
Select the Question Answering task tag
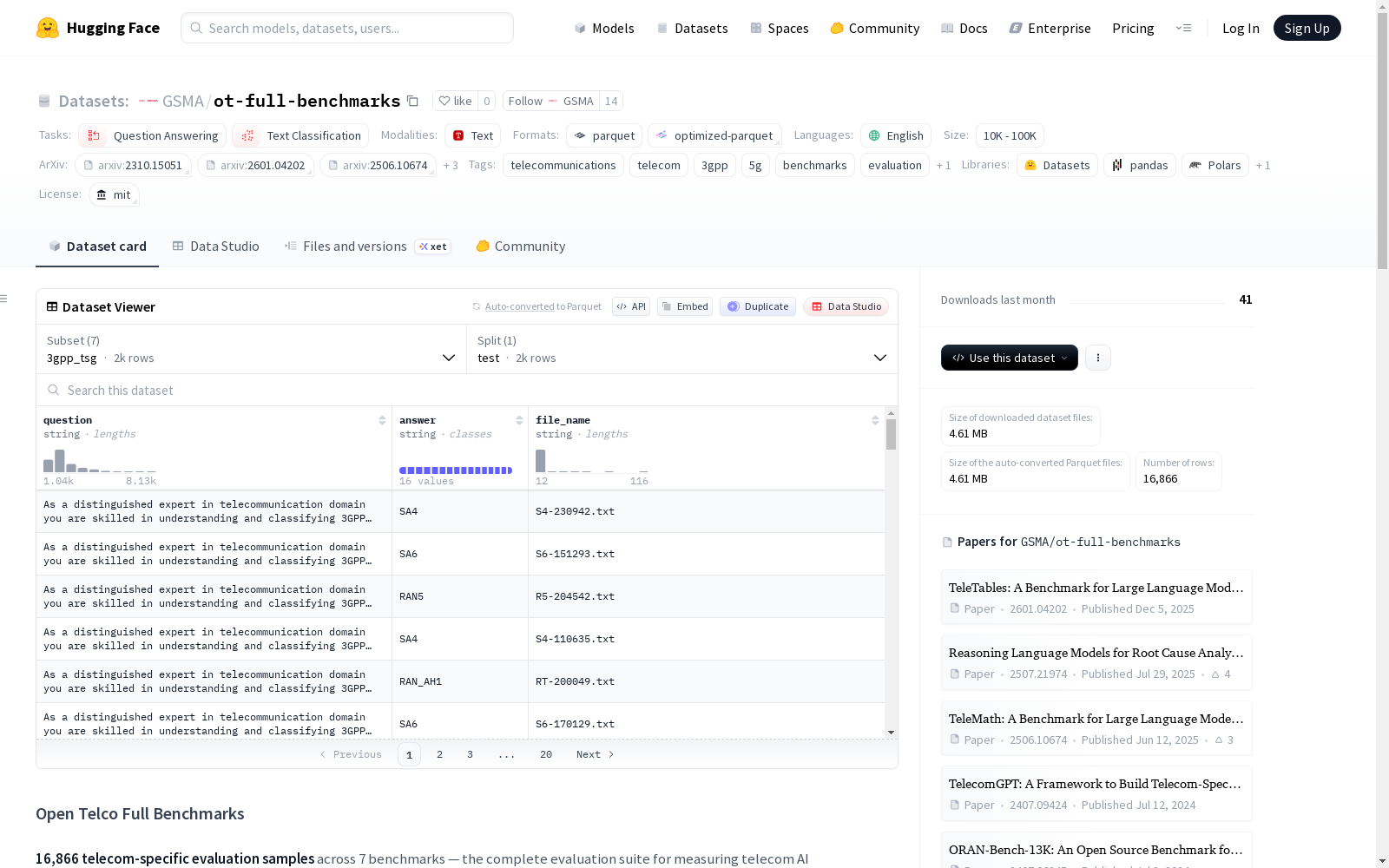[153, 135]
